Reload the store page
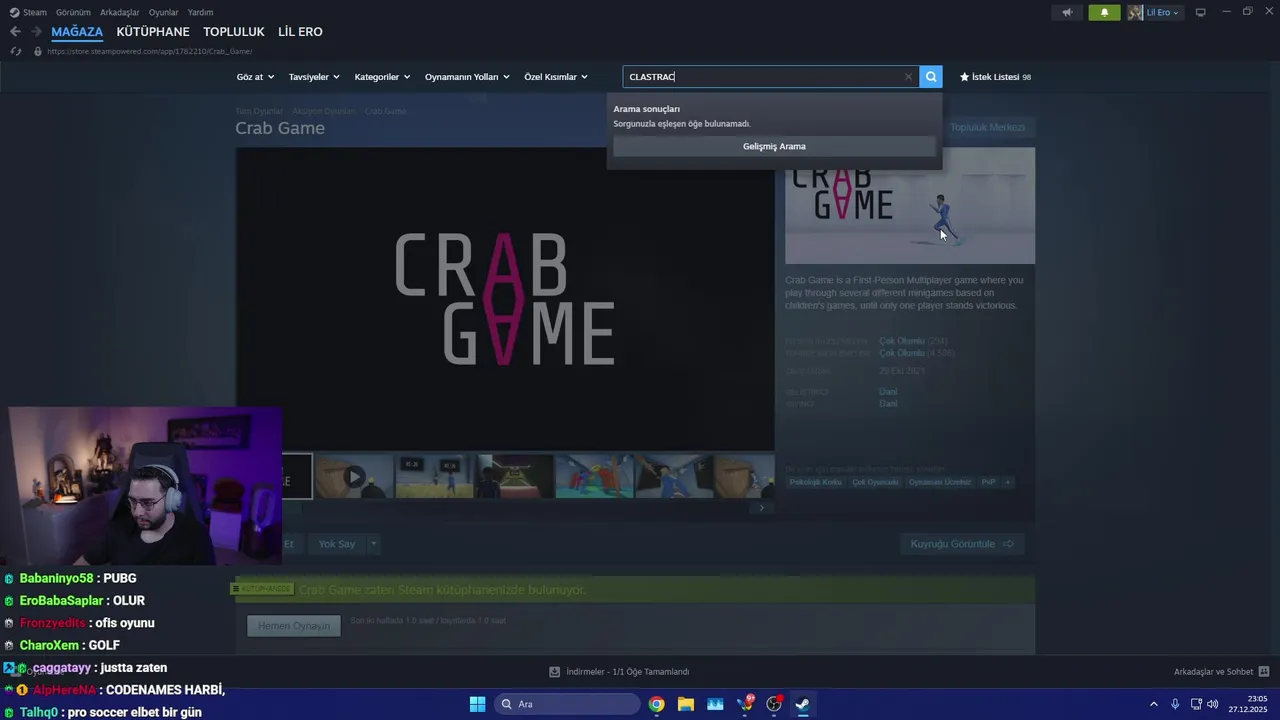The width and height of the screenshot is (1280, 720). 15,51
